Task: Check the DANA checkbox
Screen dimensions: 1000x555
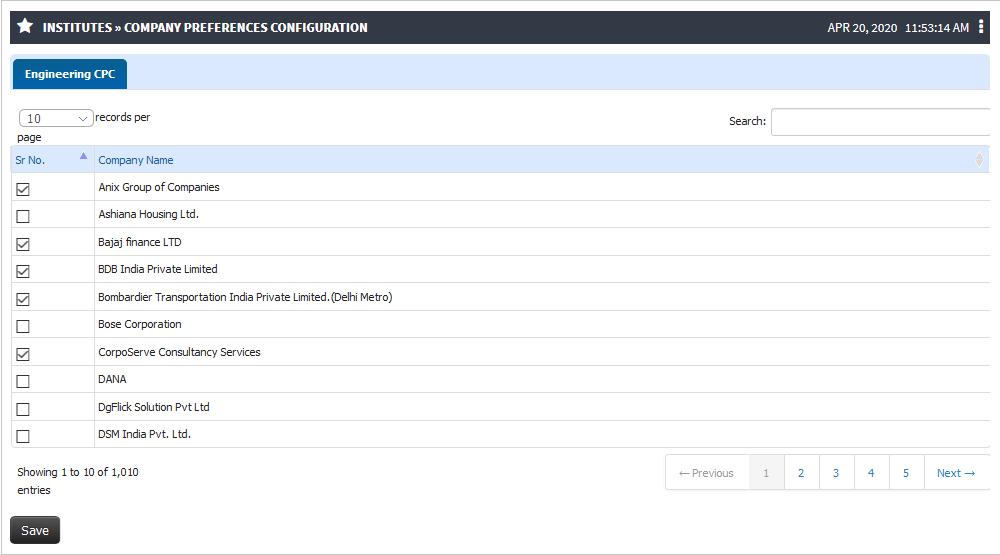Action: point(23,381)
